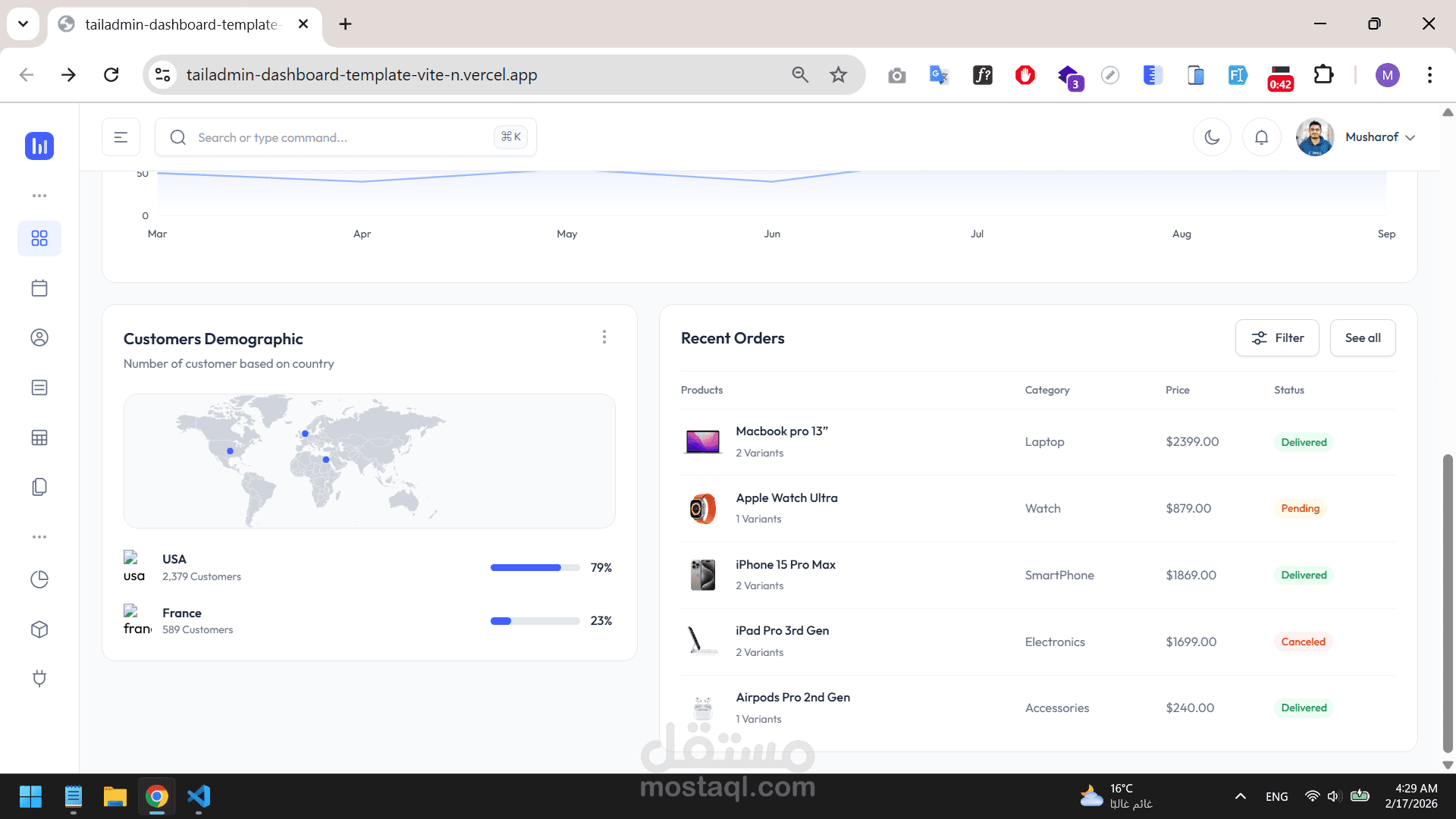1456x819 pixels.
Task: Open the plug authentication sidebar icon
Action: pyautogui.click(x=39, y=678)
